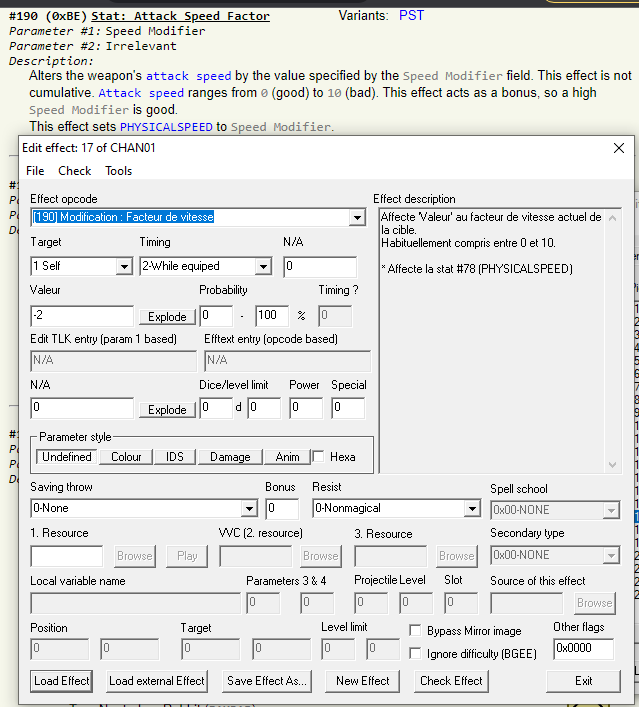Click the Load Effect button
639x707 pixels.
(x=62, y=681)
